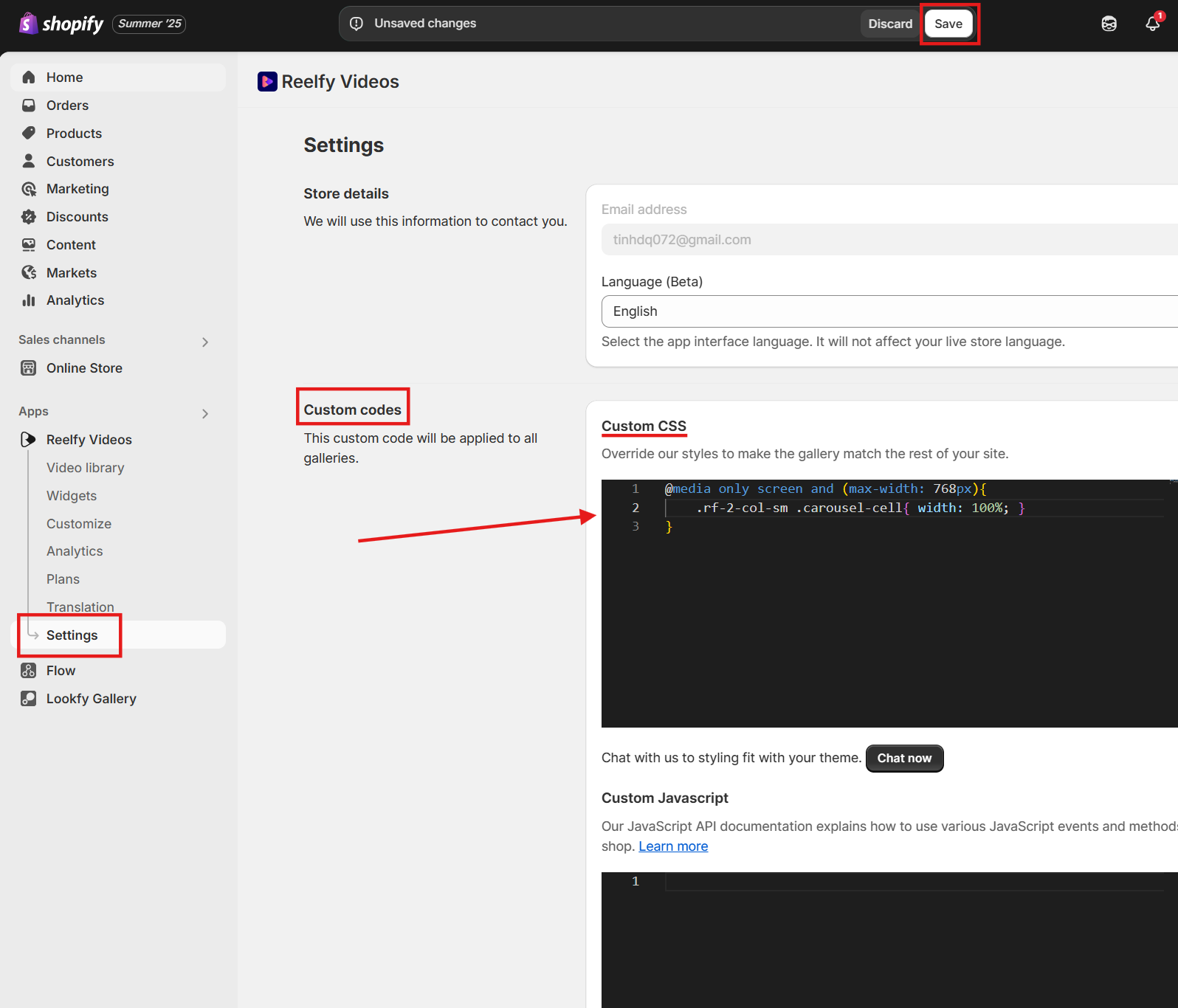Click the Reelfy Videos header logo icon
Image resolution: width=1178 pixels, height=1008 pixels.
[267, 82]
